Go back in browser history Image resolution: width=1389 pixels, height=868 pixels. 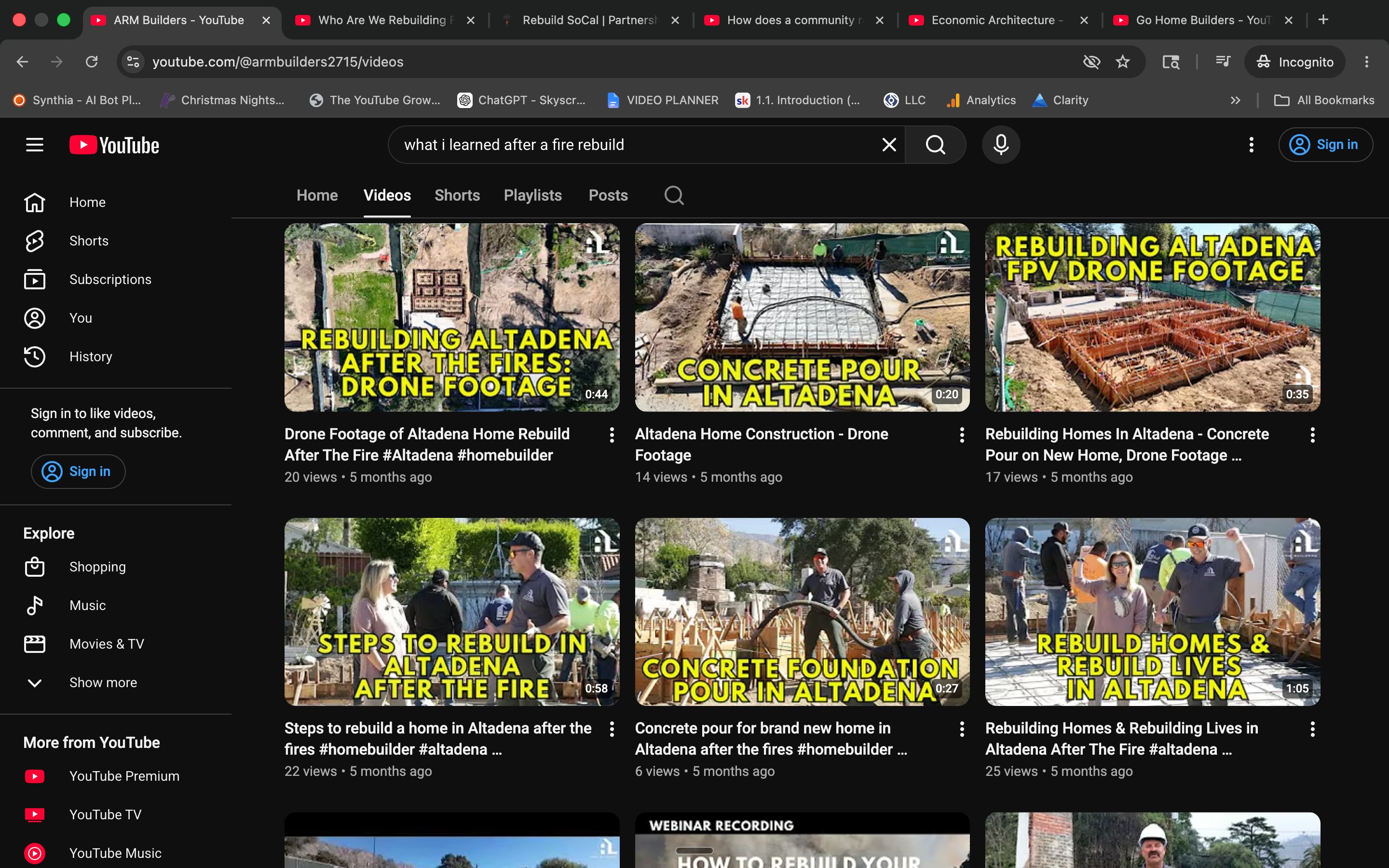pyautogui.click(x=22, y=61)
